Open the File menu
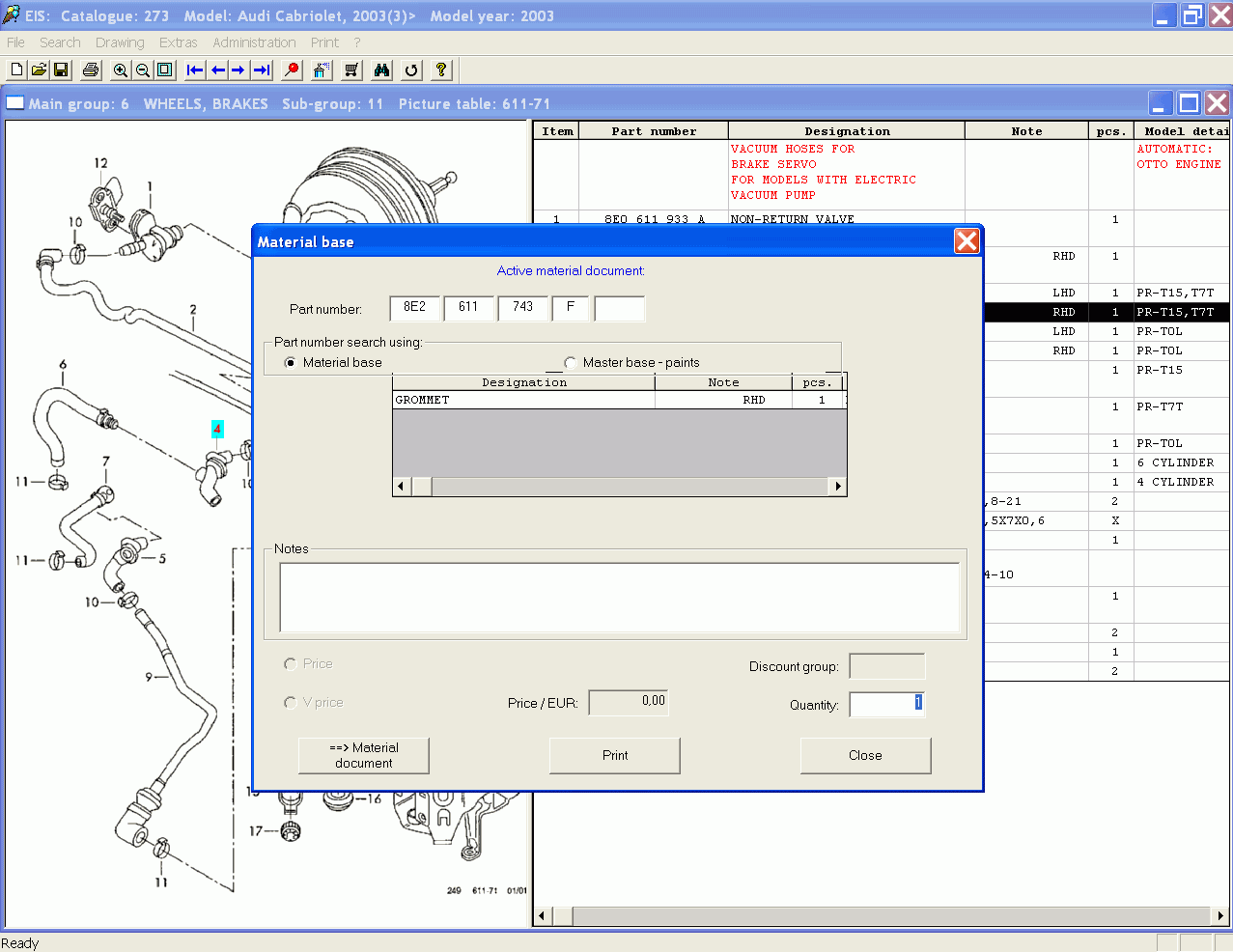Screen dimensions: 1233x952 pos(15,42)
